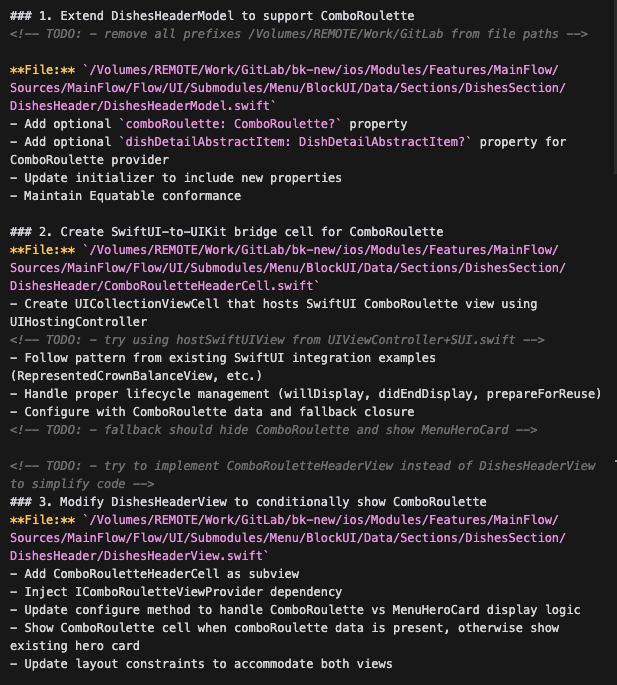
Task: Click the "Update layout constraints" bullet
Action: (x=201, y=664)
